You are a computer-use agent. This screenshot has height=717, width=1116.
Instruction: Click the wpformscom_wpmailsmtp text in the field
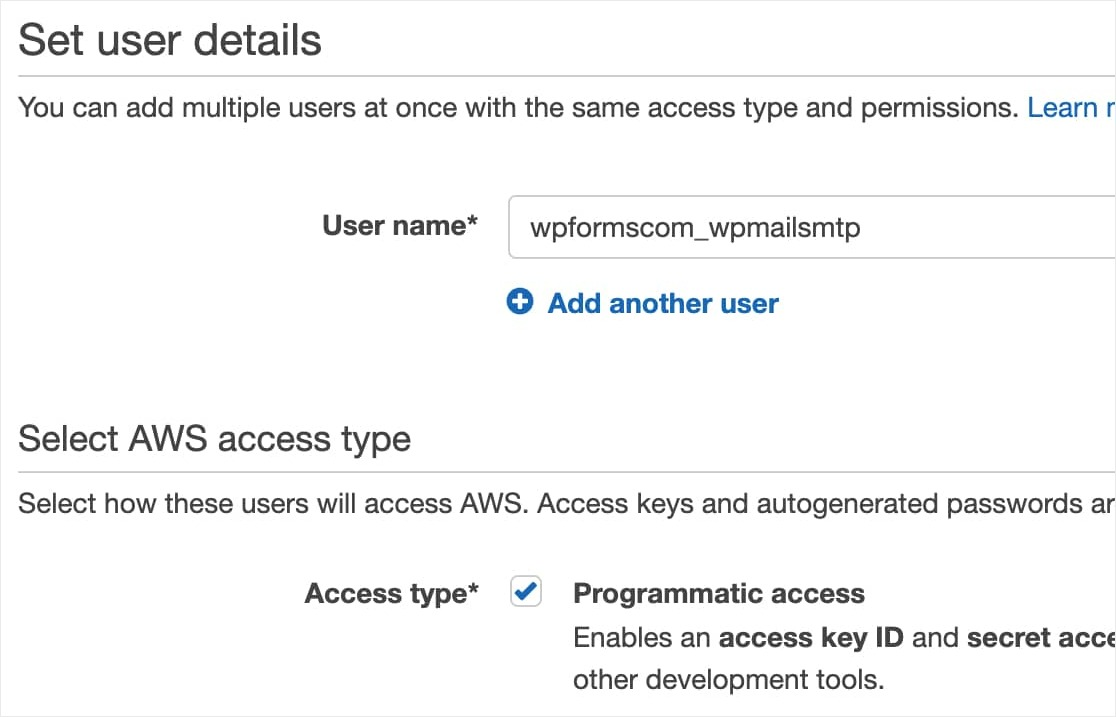(x=695, y=228)
